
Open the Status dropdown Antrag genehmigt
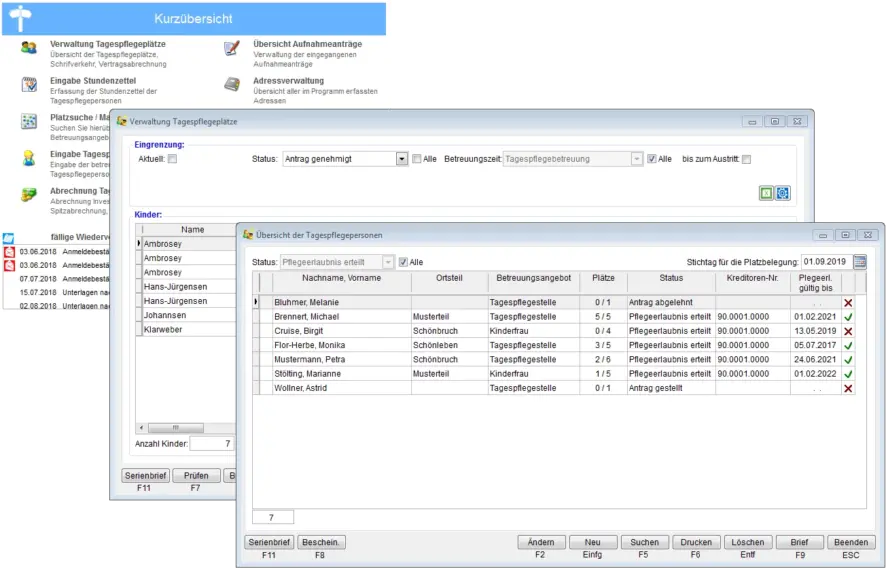coord(402,159)
